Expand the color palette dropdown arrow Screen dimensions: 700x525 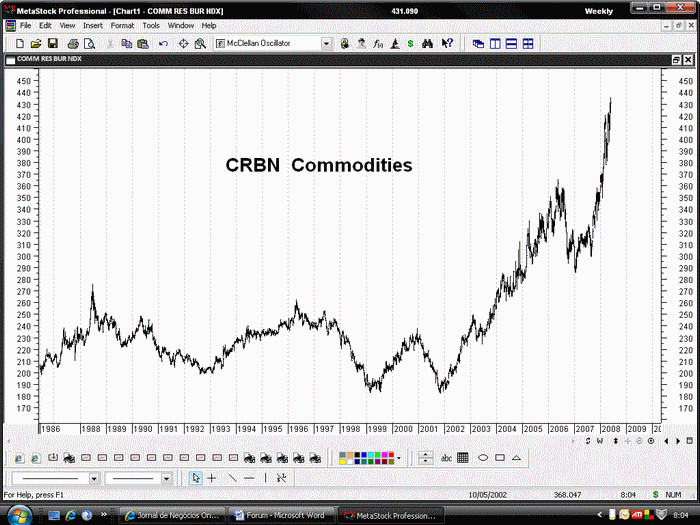click(399, 458)
